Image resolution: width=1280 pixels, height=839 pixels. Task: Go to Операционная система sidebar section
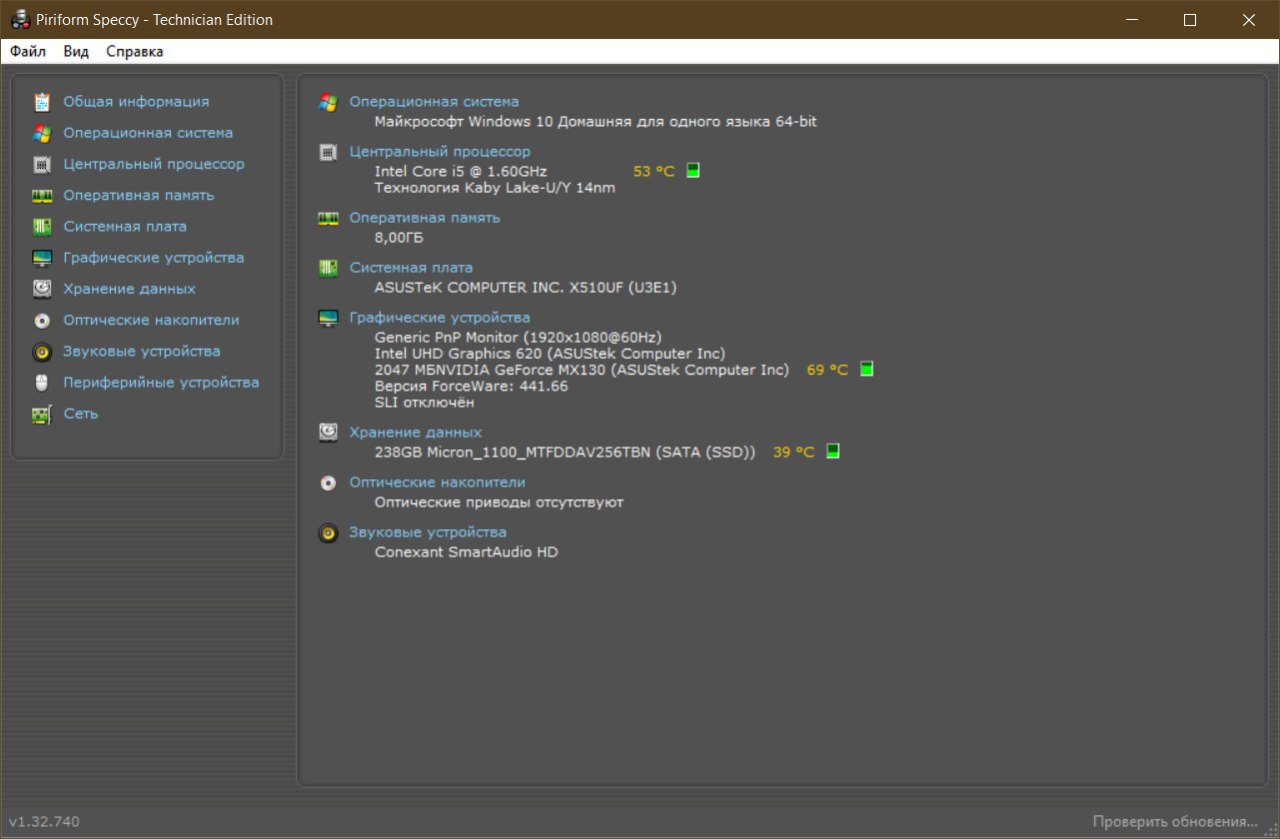(x=148, y=133)
